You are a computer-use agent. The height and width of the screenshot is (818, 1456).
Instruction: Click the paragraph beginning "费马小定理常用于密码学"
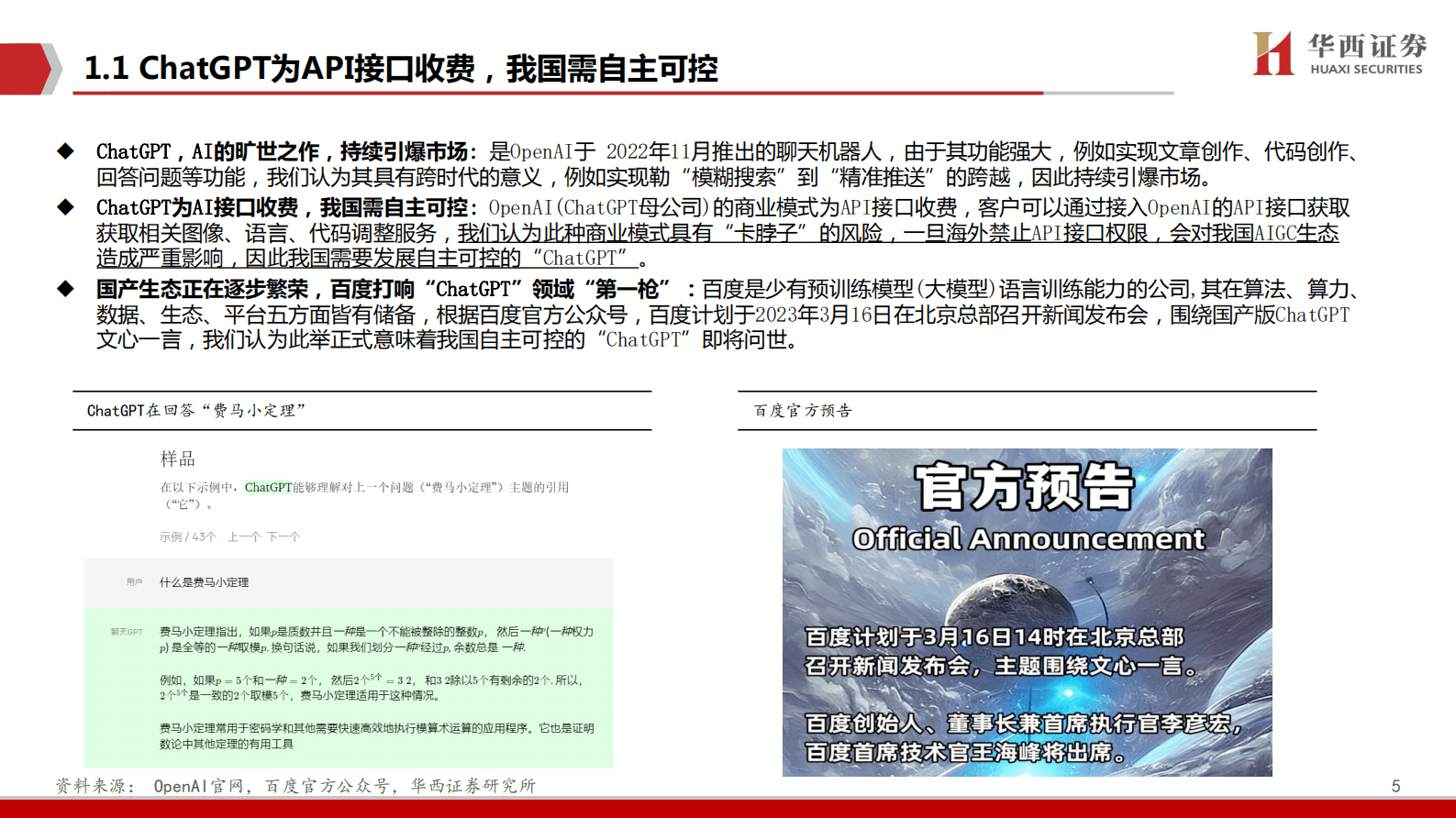tap(376, 735)
